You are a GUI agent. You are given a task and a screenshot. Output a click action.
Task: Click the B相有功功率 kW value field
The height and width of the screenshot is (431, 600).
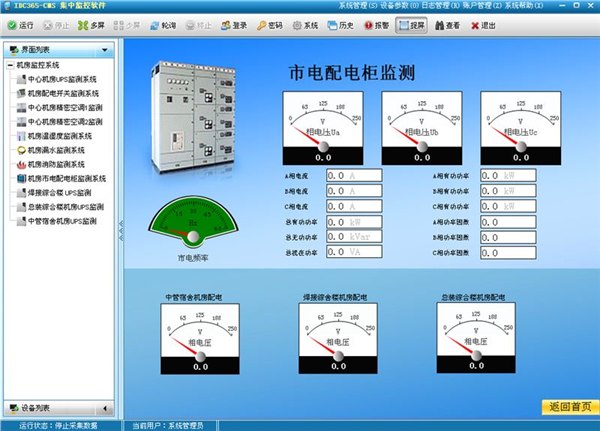pos(508,191)
